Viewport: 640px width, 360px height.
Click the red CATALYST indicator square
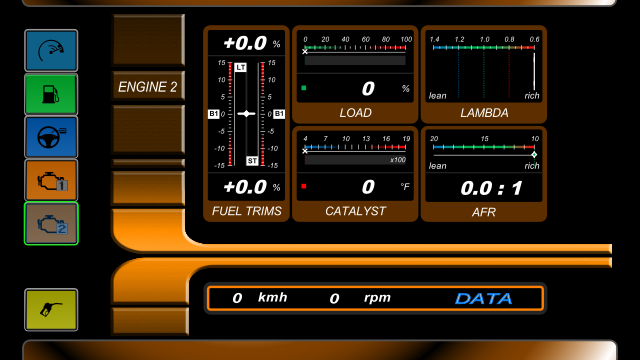coord(304,186)
